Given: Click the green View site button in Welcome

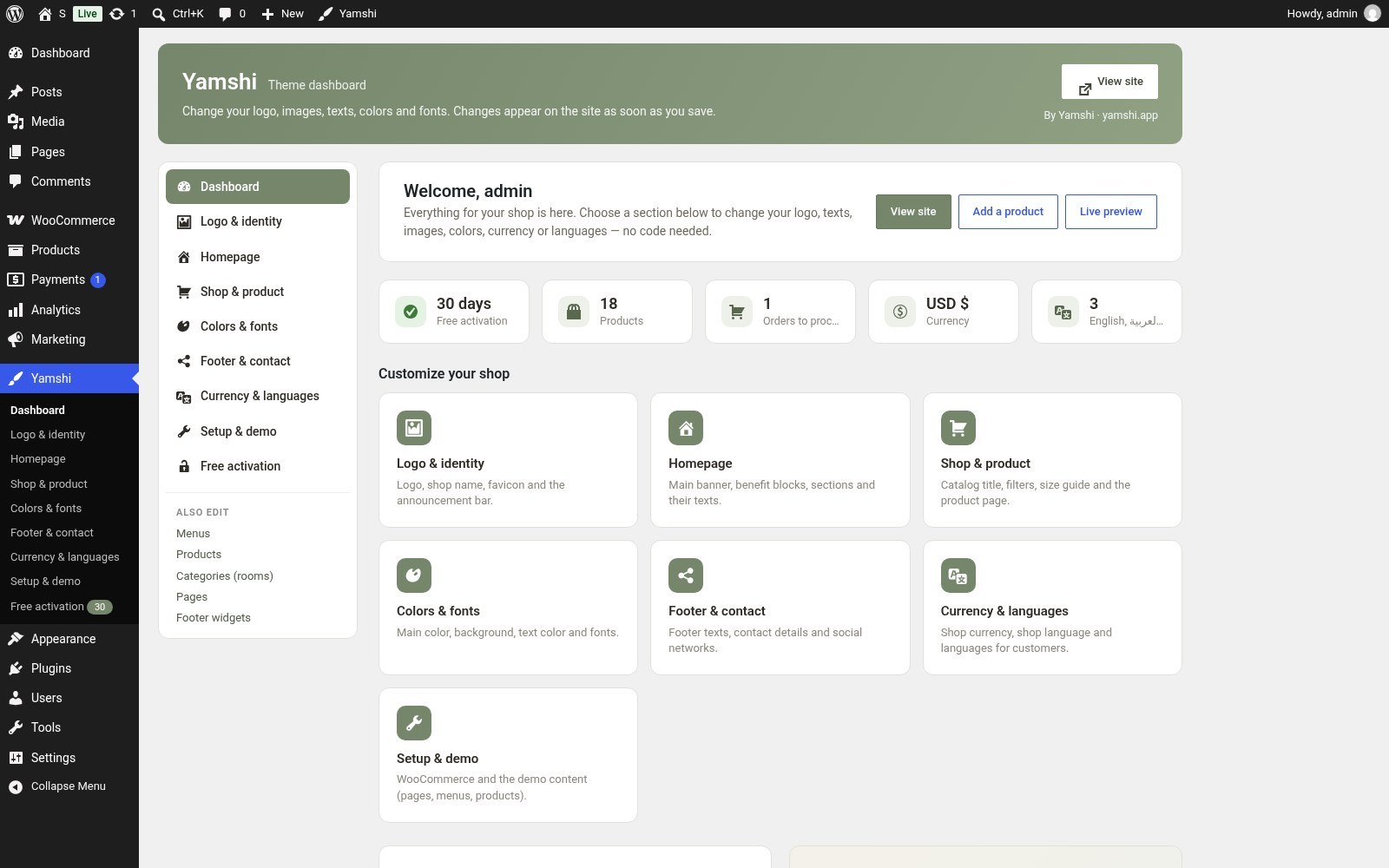Looking at the screenshot, I should [913, 212].
